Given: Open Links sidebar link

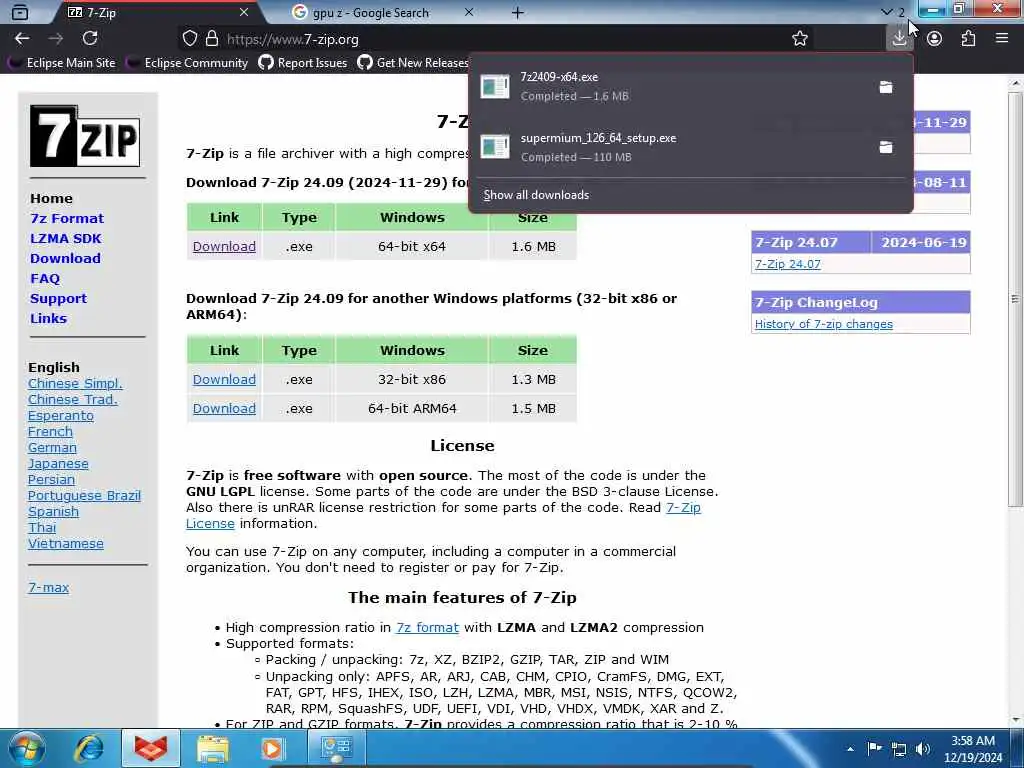Looking at the screenshot, I should click(48, 318).
